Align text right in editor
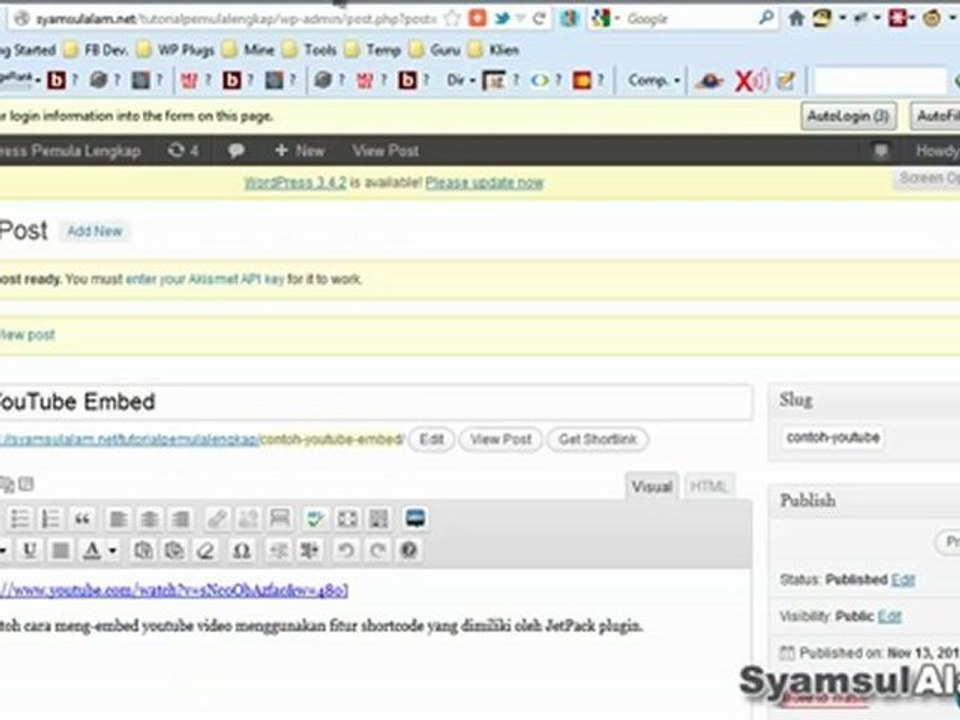The height and width of the screenshot is (720, 960). coord(181,519)
